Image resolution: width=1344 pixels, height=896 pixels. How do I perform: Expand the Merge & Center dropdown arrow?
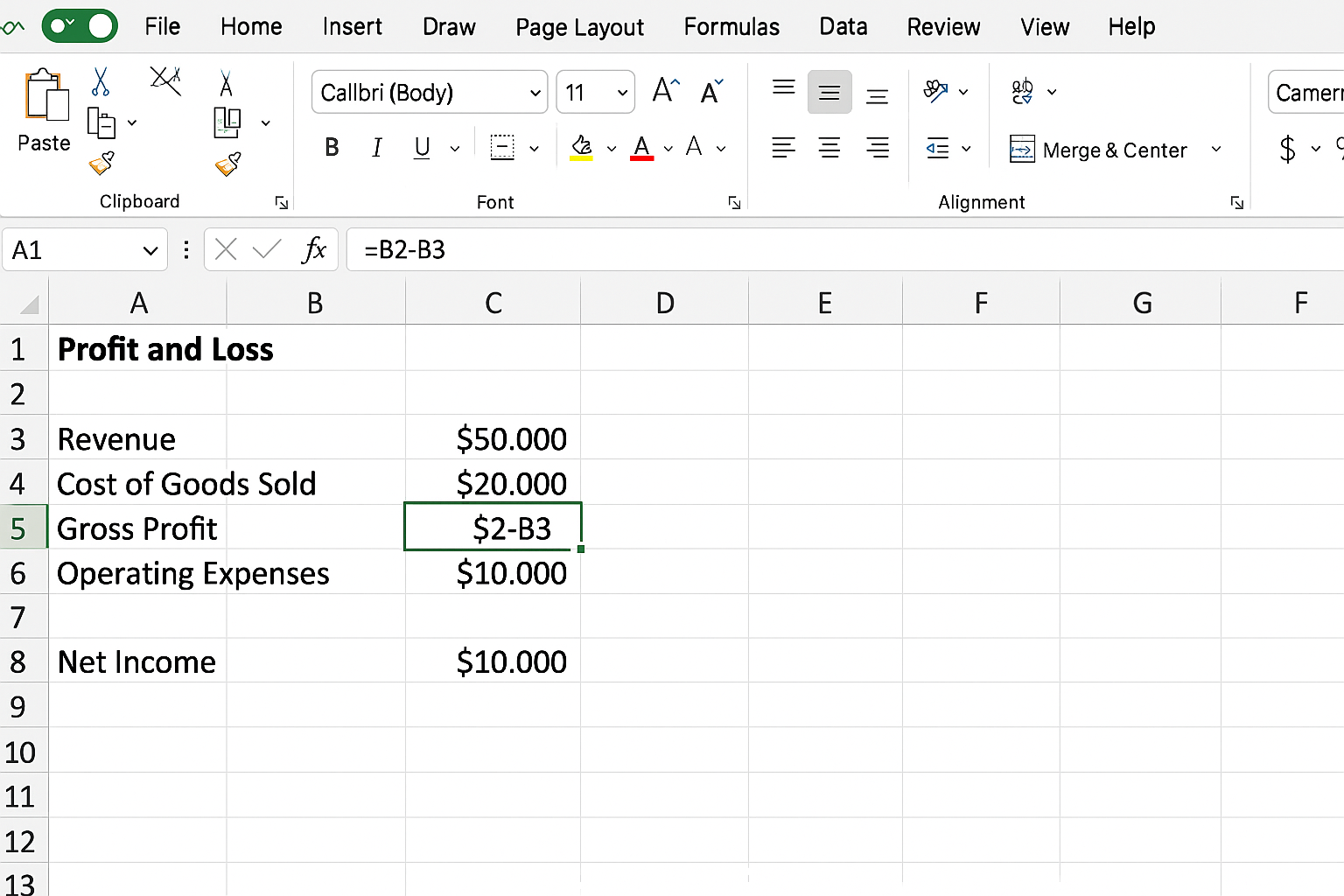[x=1216, y=149]
